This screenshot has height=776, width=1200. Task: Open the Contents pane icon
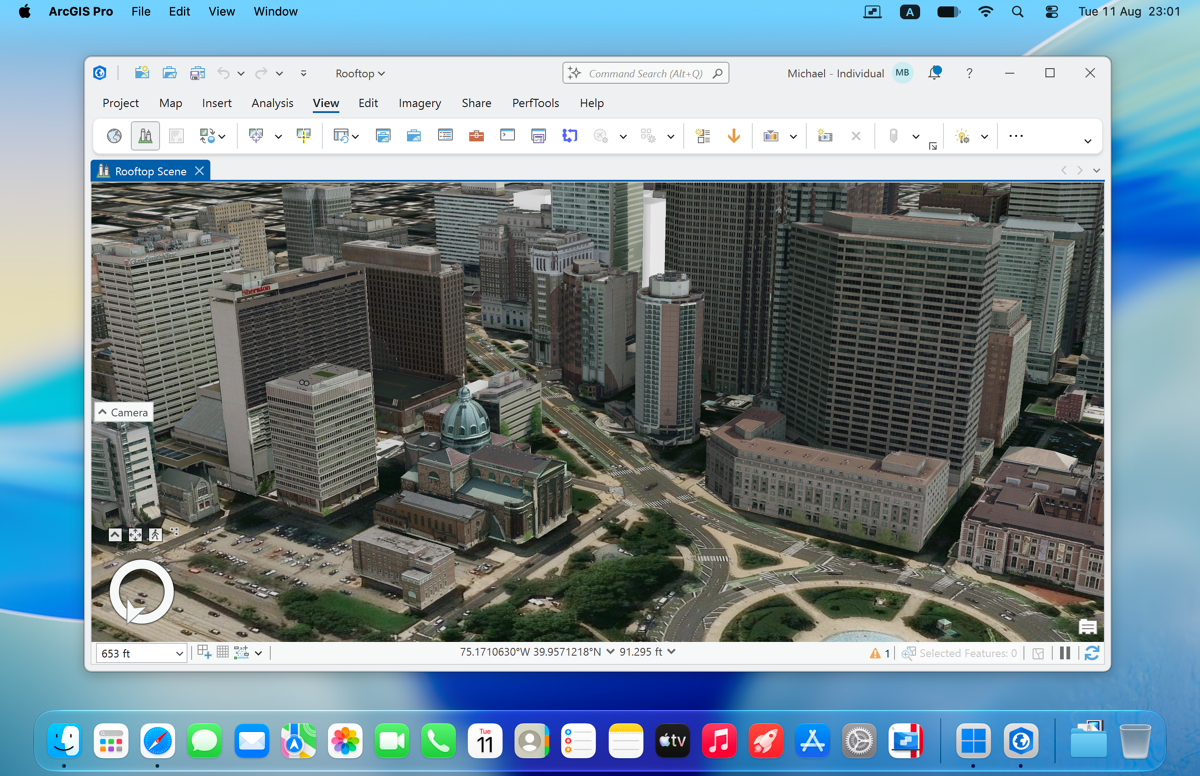click(445, 136)
